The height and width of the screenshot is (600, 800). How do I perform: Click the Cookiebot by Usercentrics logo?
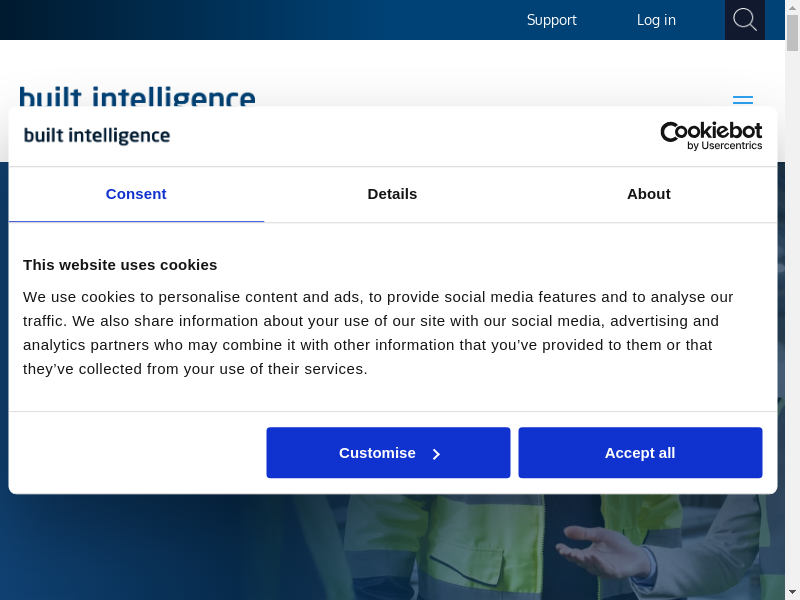click(711, 136)
